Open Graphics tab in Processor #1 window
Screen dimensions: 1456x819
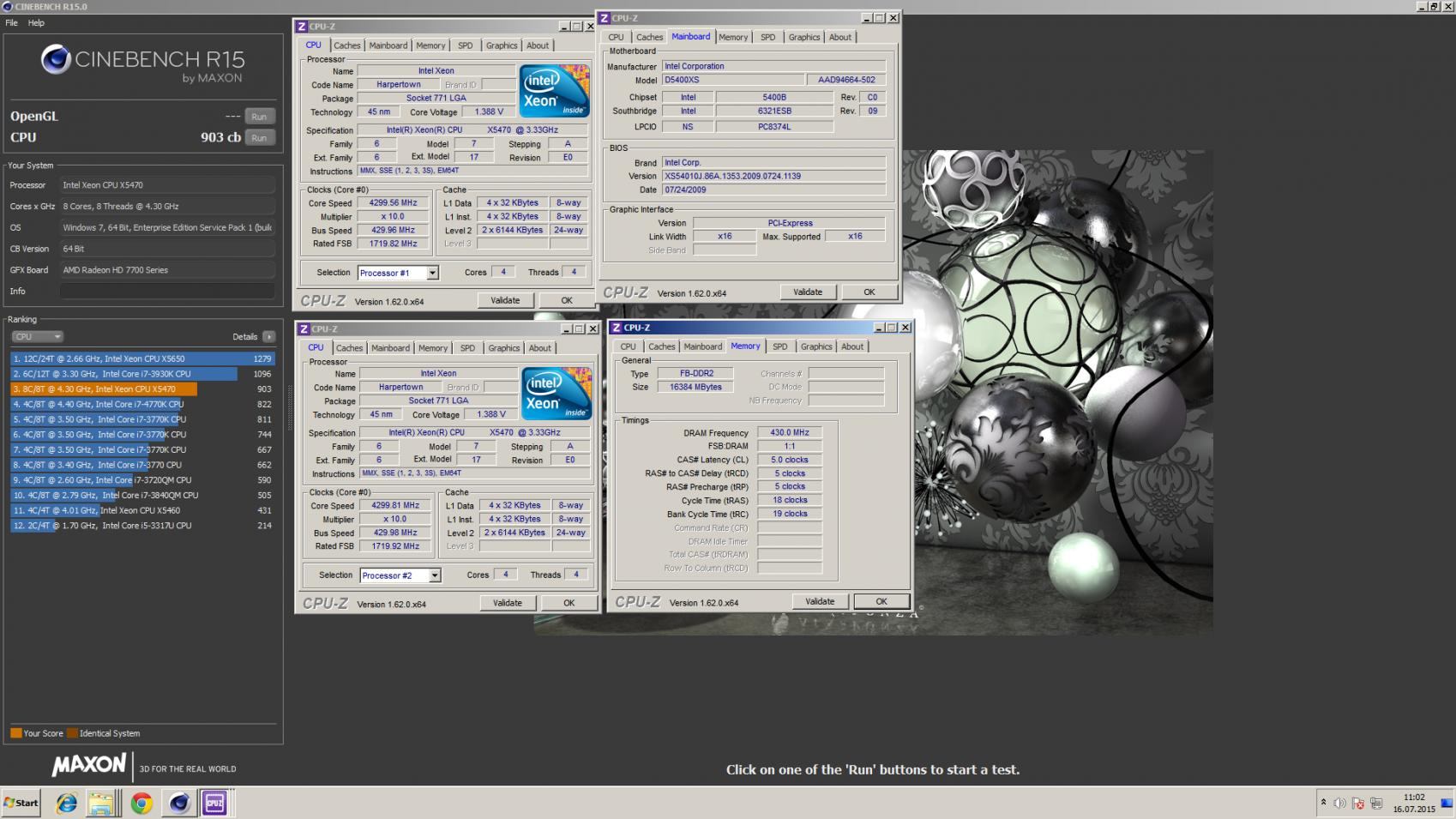click(x=502, y=45)
